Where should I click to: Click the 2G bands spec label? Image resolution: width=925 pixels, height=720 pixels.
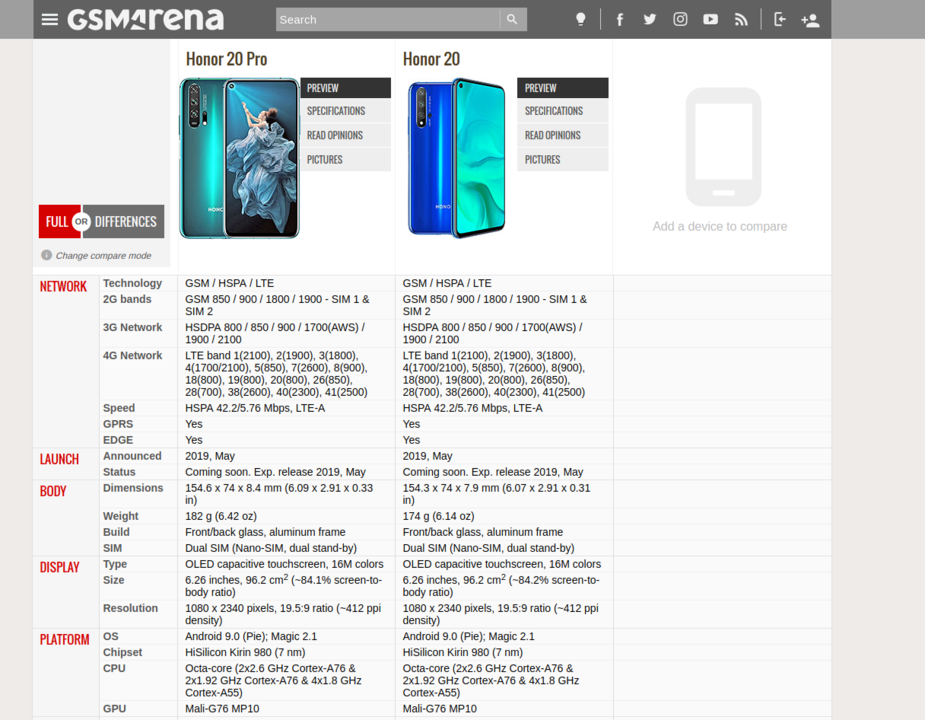coord(127,299)
